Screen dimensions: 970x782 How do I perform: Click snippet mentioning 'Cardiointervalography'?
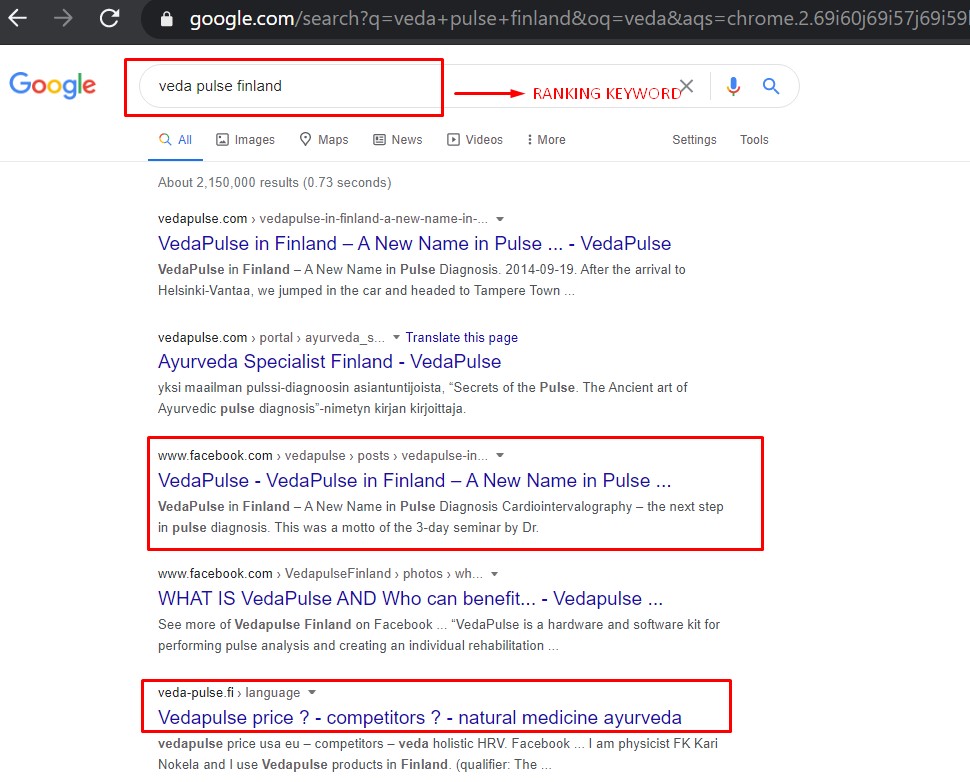tap(440, 517)
